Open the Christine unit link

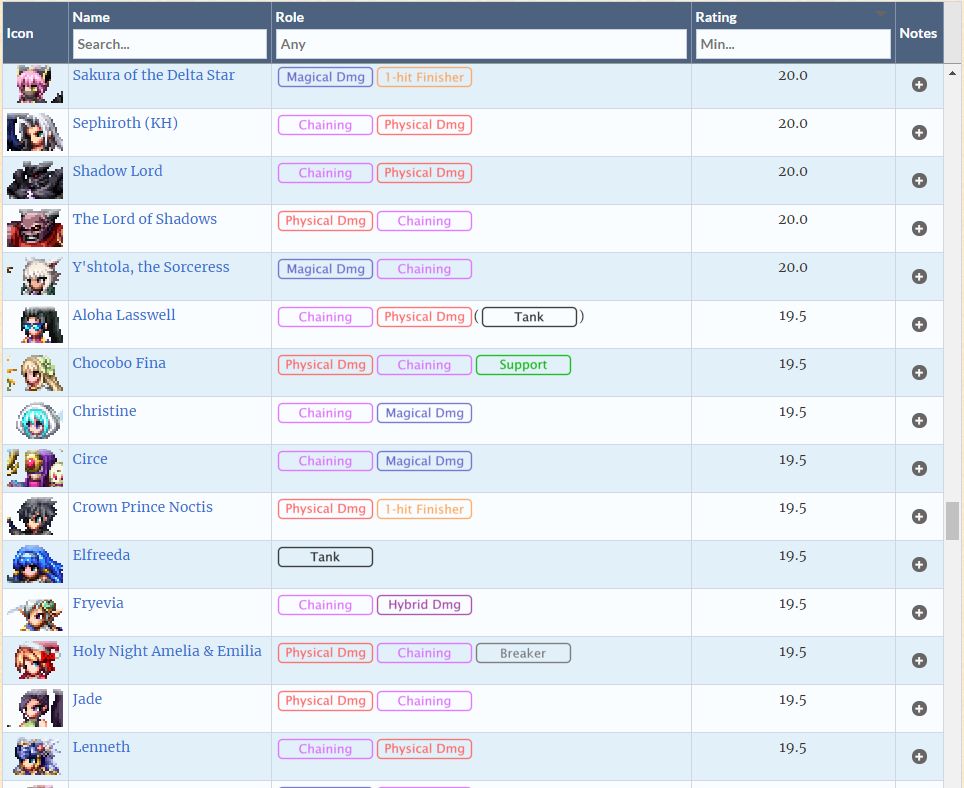coord(105,411)
